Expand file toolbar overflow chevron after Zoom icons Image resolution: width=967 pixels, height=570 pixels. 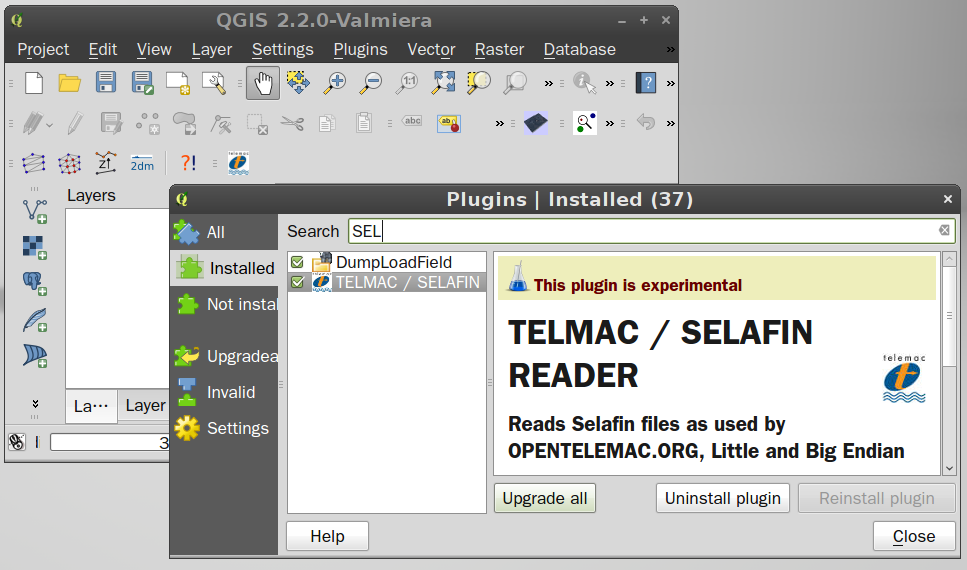pyautogui.click(x=548, y=83)
